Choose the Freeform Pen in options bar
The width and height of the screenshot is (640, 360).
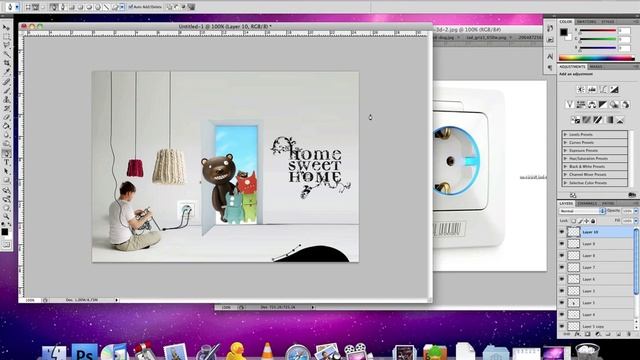point(63,7)
